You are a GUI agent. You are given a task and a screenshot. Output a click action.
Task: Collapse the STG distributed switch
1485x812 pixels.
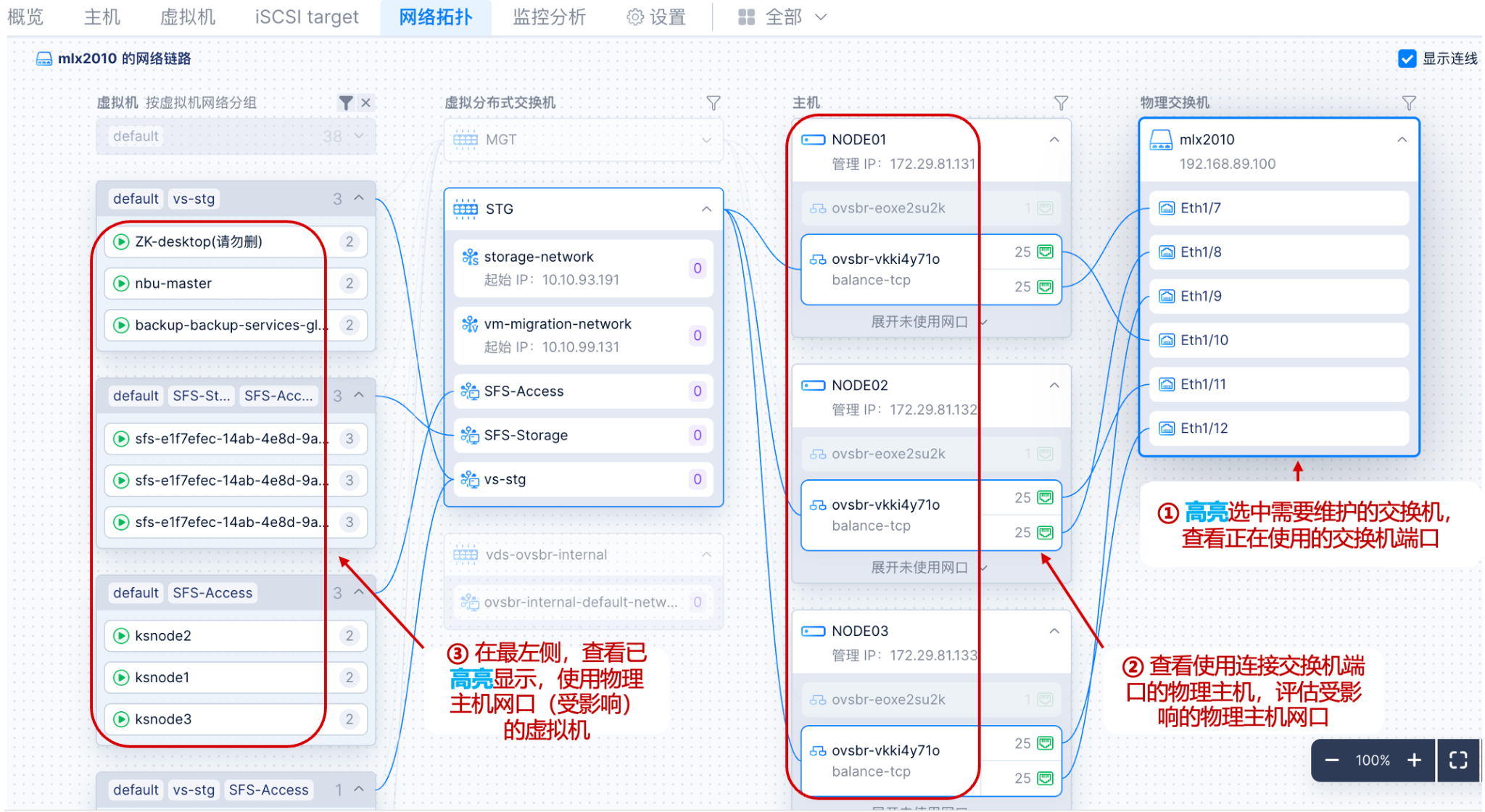pos(706,209)
